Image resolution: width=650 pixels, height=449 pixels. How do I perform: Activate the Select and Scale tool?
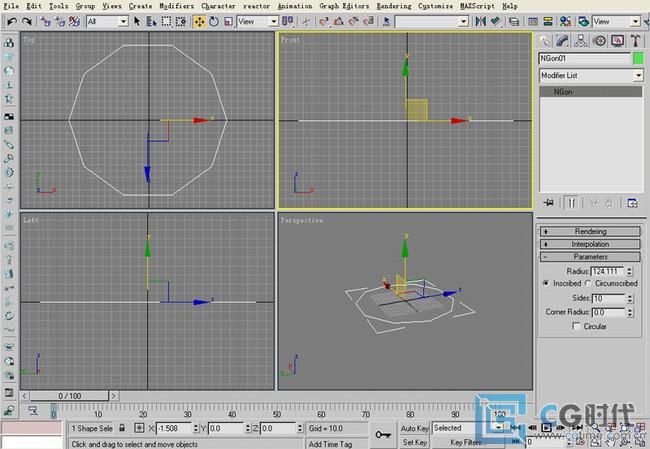click(x=228, y=21)
